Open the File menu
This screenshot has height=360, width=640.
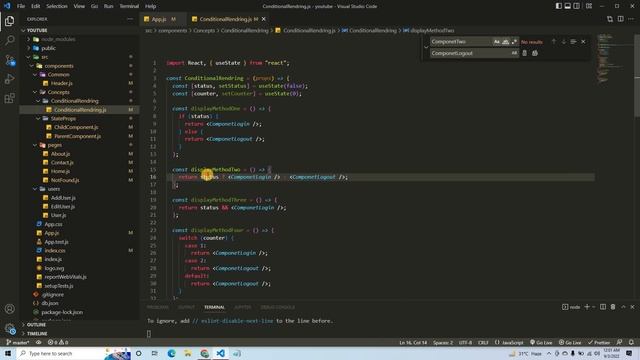(21, 6)
